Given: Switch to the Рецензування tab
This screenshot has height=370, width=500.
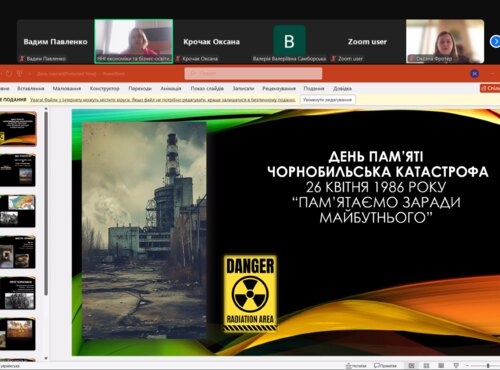Looking at the screenshot, I should pyautogui.click(x=279, y=88).
